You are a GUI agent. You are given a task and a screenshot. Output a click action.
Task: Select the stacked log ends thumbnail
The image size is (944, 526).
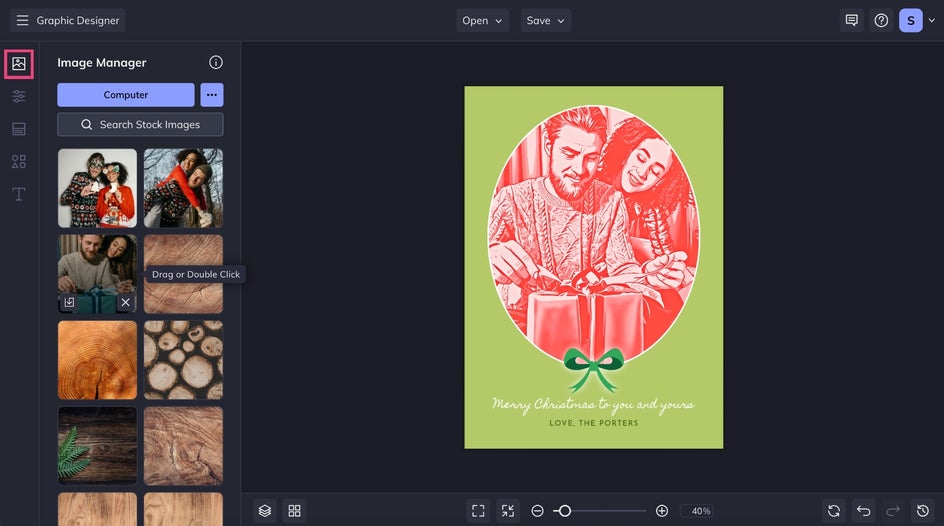[183, 360]
